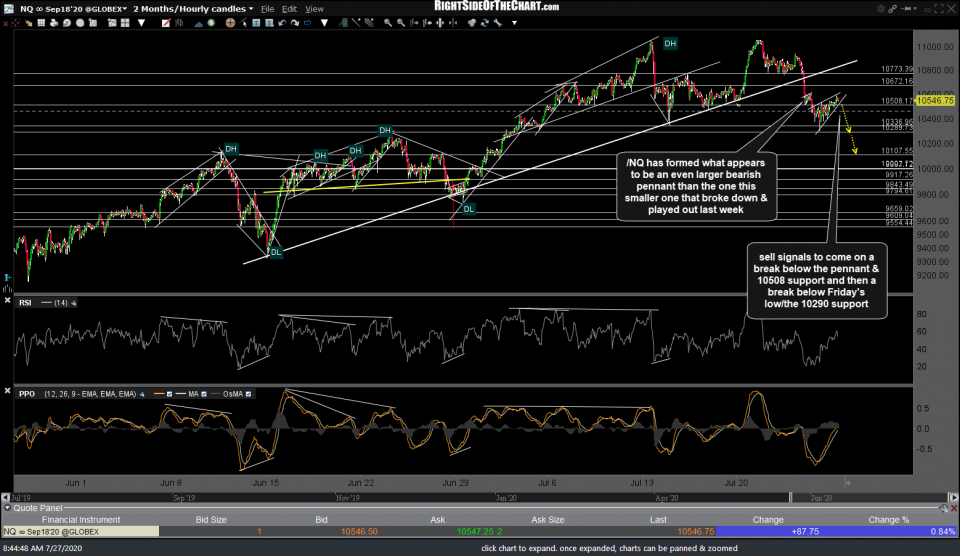960x556 pixels.
Task: Click the wrench configuration icon
Action: pyautogui.click(x=498, y=23)
